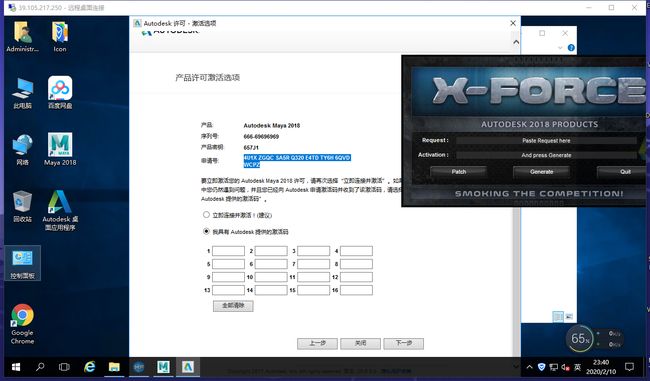Open the Windows Start menu
The width and height of the screenshot is (650, 381).
16,367
